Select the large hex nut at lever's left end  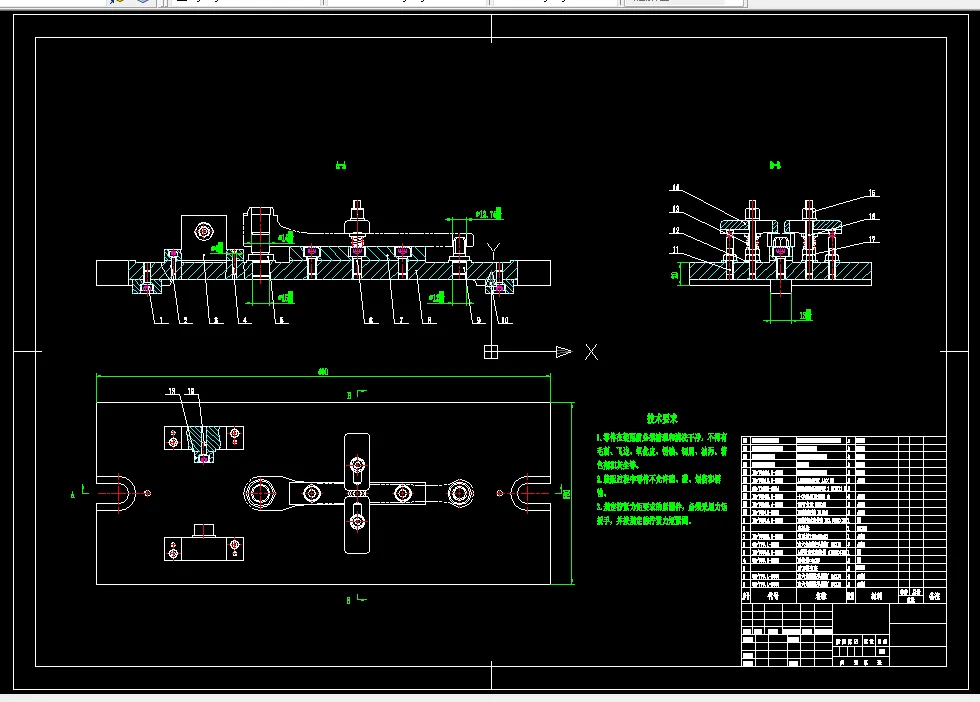click(260, 493)
